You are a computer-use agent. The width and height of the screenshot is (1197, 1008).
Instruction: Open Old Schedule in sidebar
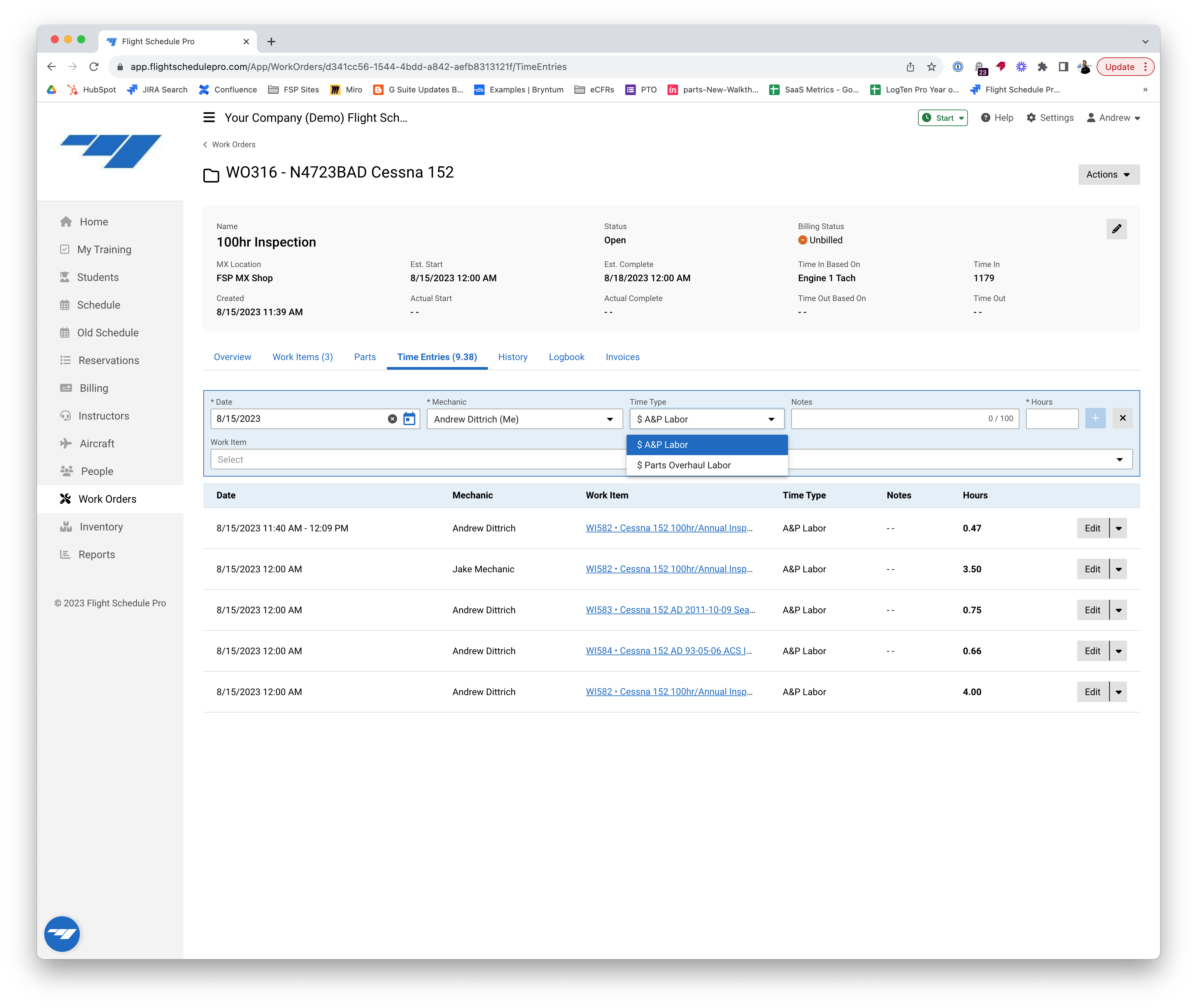click(x=99, y=333)
